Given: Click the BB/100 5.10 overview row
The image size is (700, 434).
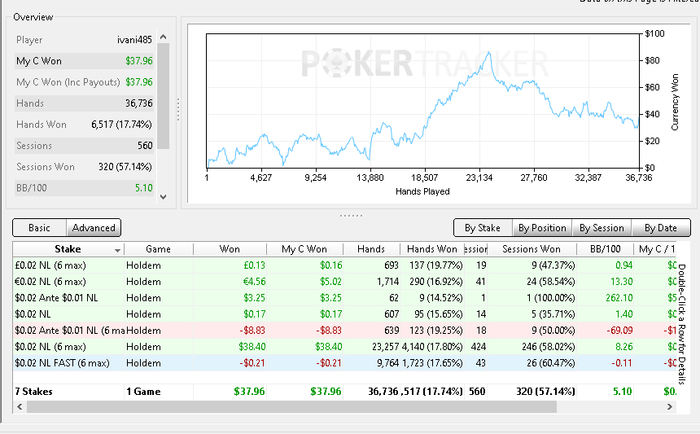Looking at the screenshot, I should coord(84,188).
